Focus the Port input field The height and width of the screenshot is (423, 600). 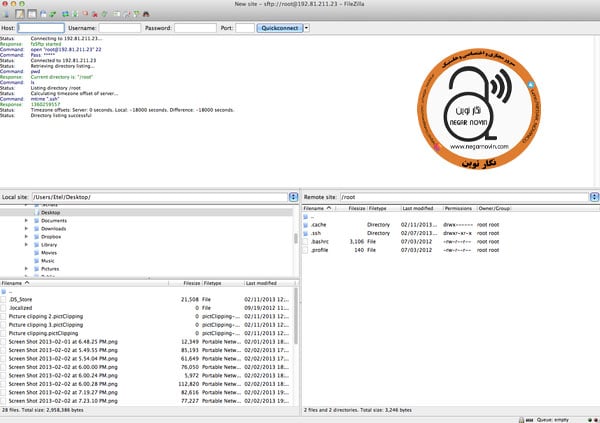tap(245, 28)
